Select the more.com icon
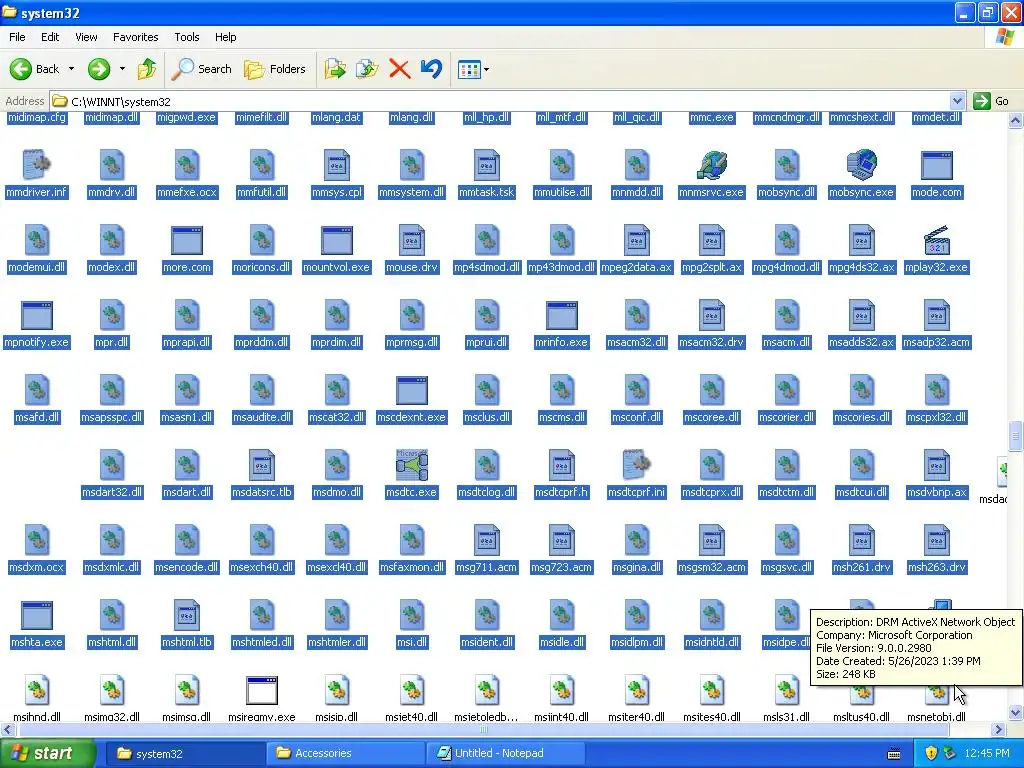This screenshot has height=768, width=1024. tap(187, 240)
